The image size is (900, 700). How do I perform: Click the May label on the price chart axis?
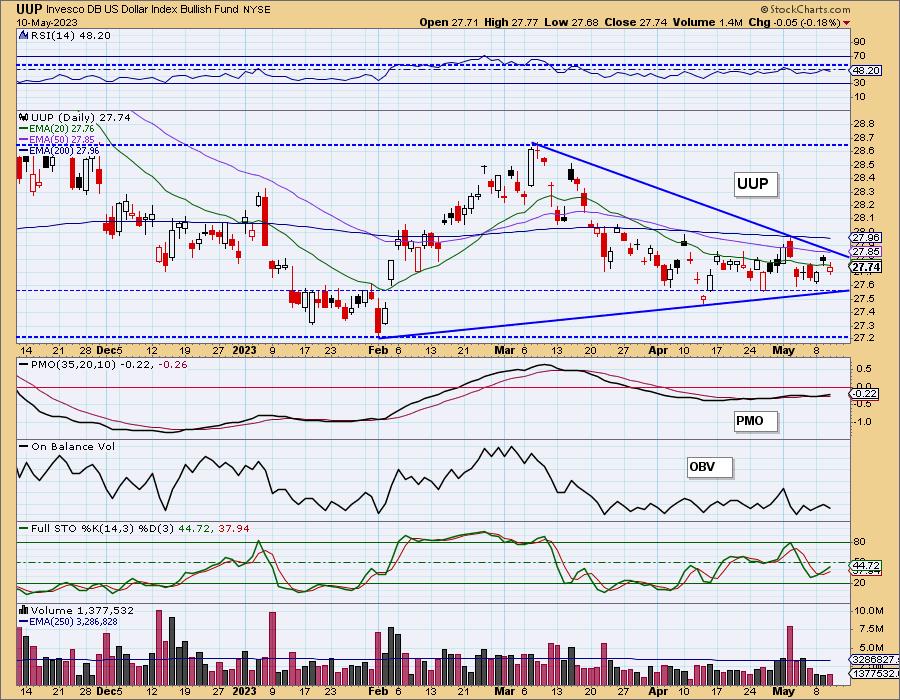(784, 351)
